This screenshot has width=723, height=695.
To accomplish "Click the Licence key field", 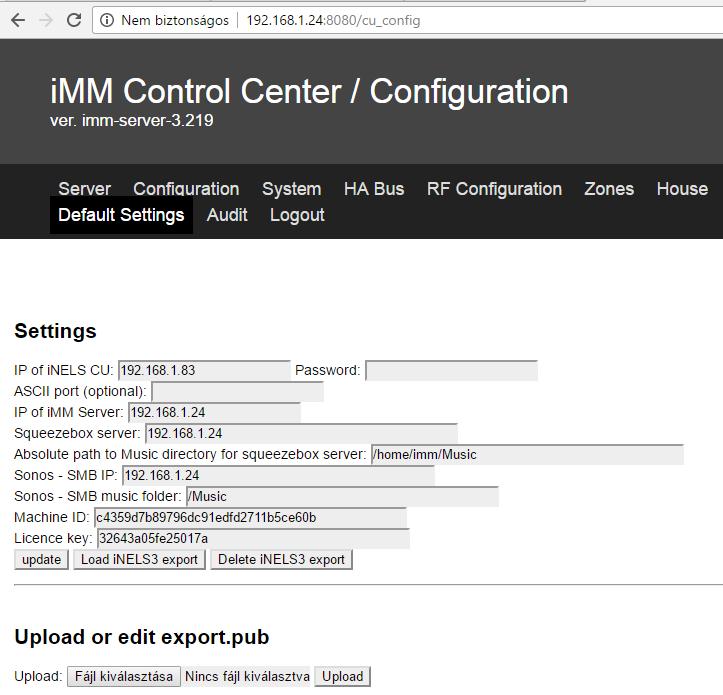I will point(253,539).
